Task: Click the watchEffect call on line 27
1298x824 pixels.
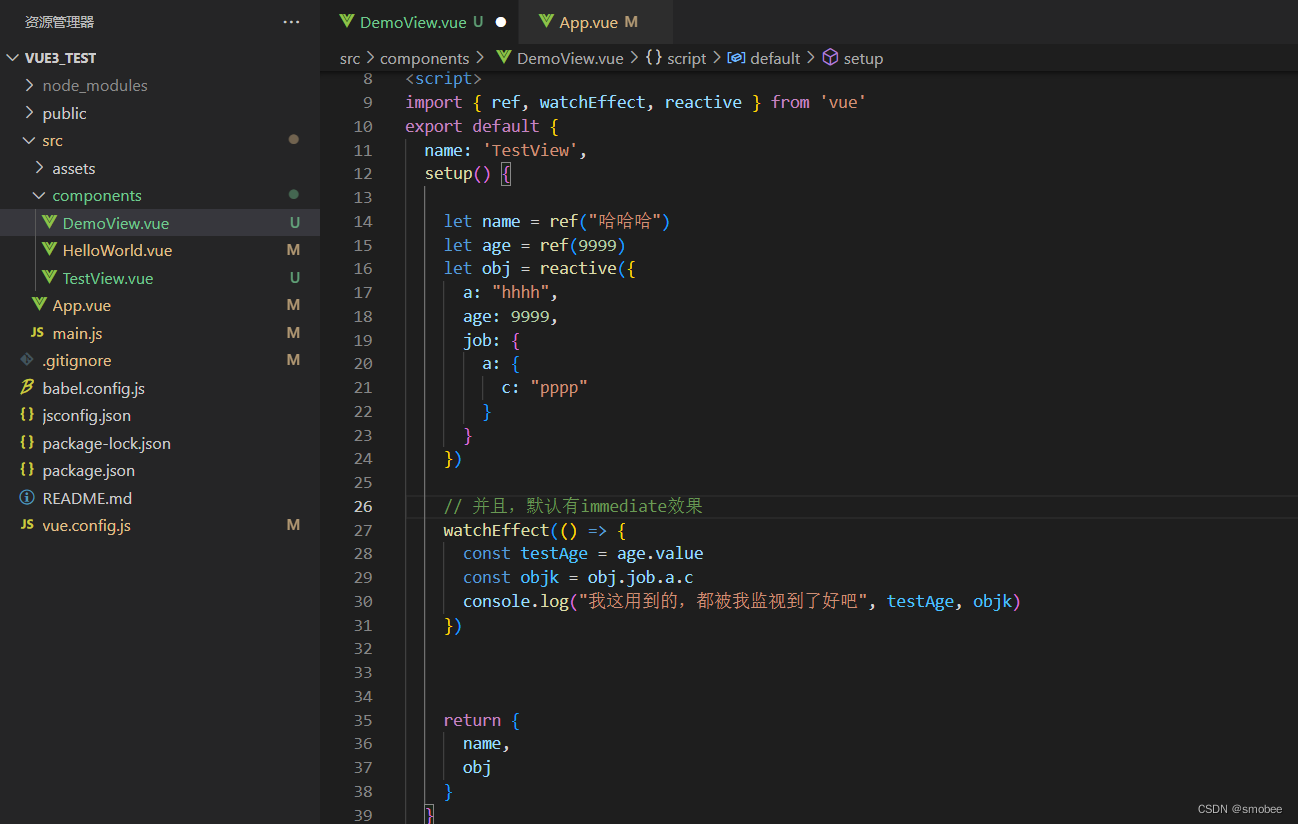Action: pyautogui.click(x=496, y=530)
